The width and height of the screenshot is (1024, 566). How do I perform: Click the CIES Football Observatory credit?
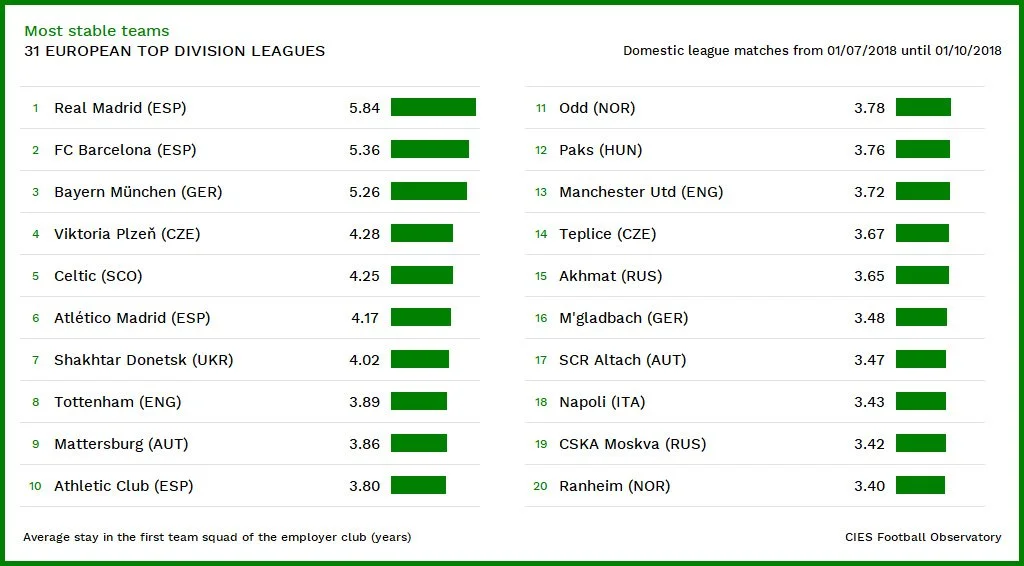pyautogui.click(x=922, y=537)
